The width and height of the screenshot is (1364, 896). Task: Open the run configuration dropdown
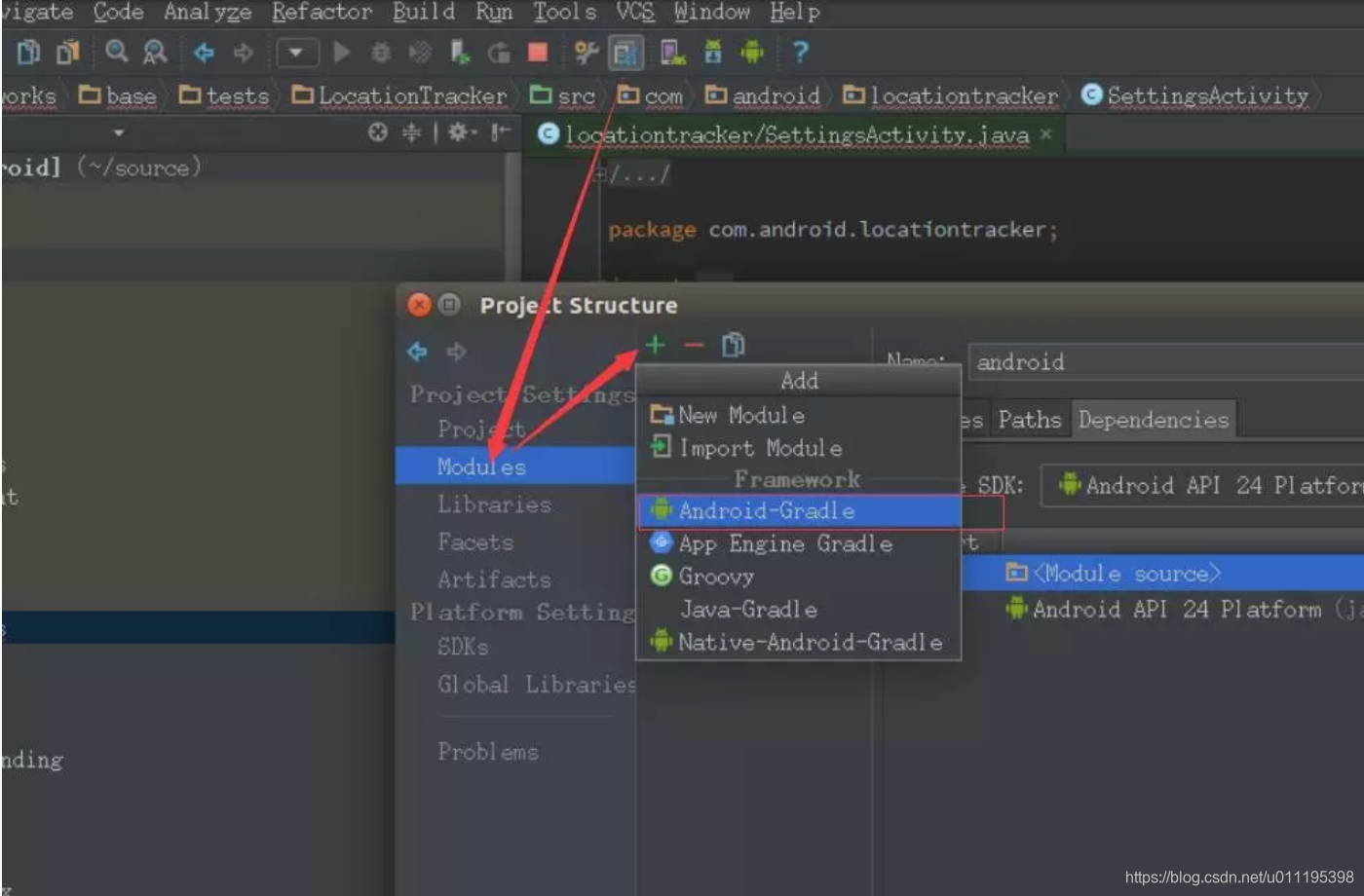point(297,52)
